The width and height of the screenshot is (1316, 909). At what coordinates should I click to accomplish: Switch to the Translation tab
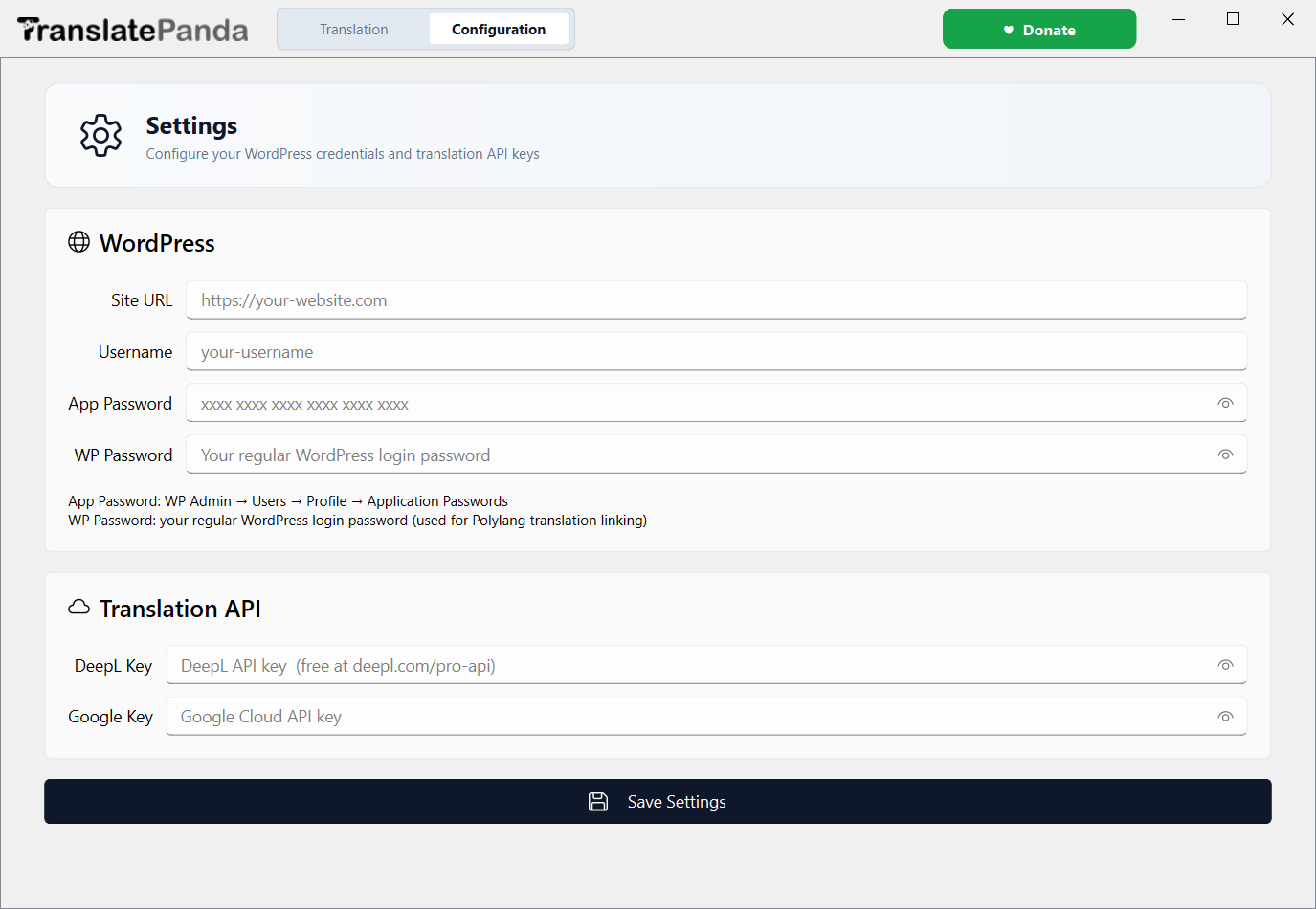[354, 30]
